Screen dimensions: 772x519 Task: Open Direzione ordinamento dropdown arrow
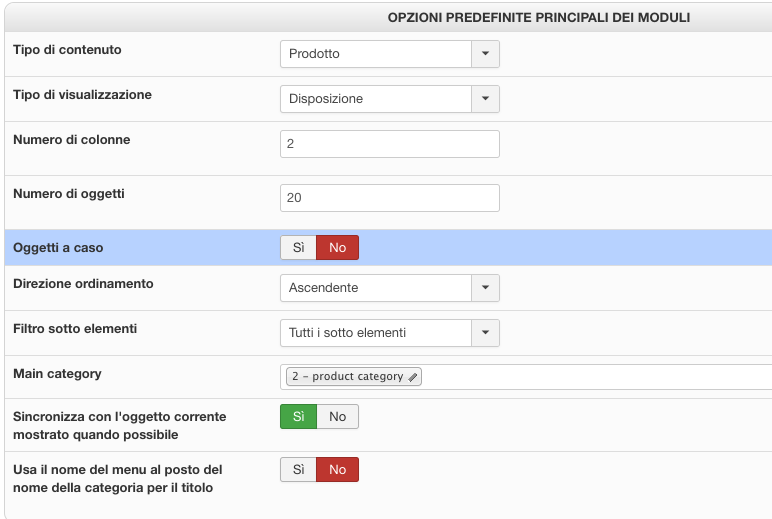point(485,288)
